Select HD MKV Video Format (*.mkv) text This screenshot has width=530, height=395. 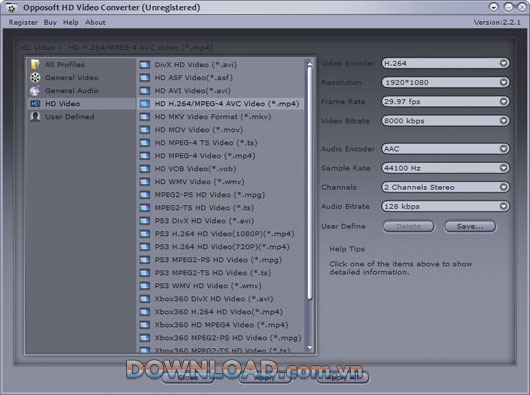pos(213,117)
